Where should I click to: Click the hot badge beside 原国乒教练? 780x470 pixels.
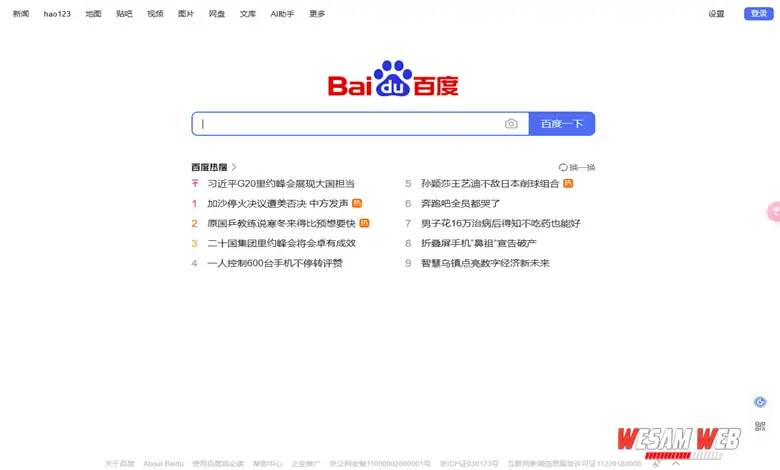364,223
